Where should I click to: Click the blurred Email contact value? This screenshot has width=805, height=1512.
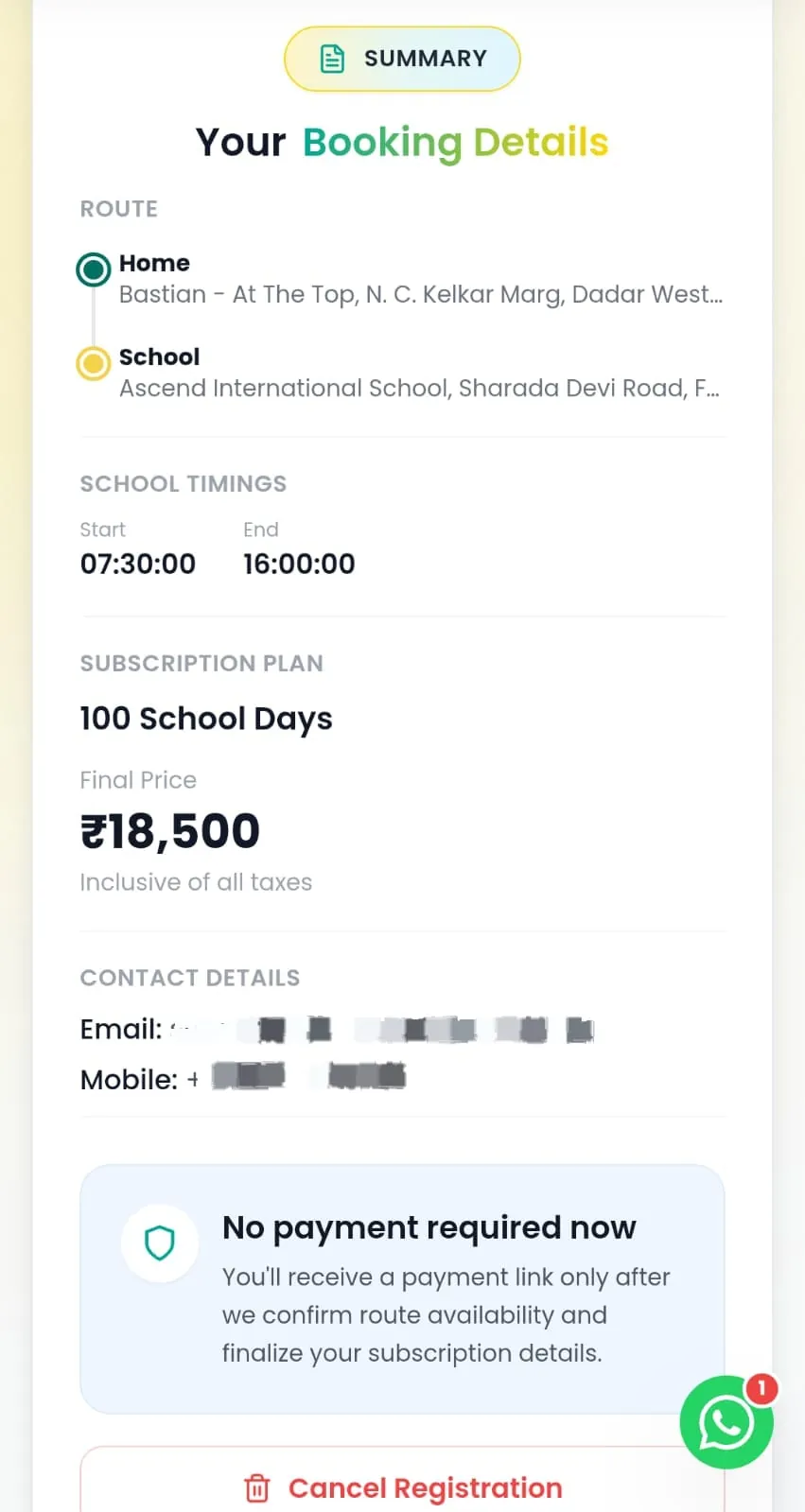tap(382, 1029)
